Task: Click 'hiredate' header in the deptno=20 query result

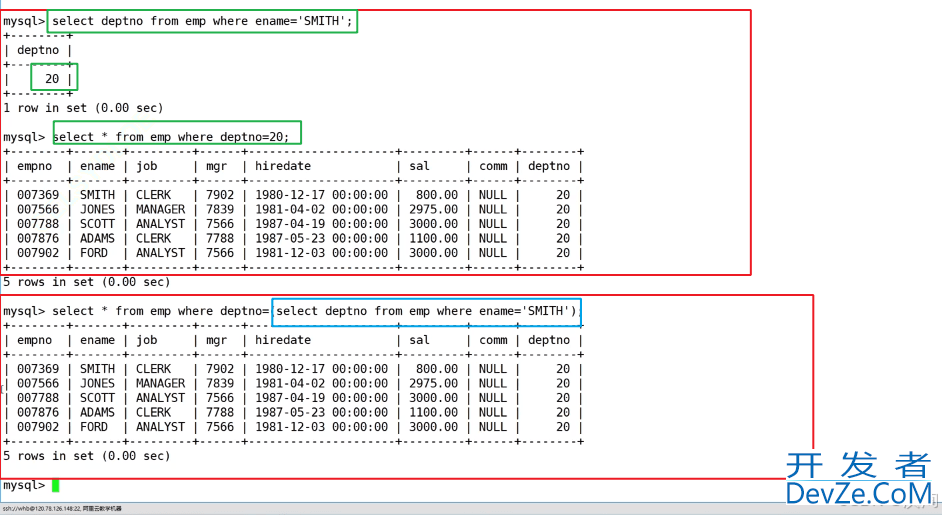Action: [x=283, y=166]
